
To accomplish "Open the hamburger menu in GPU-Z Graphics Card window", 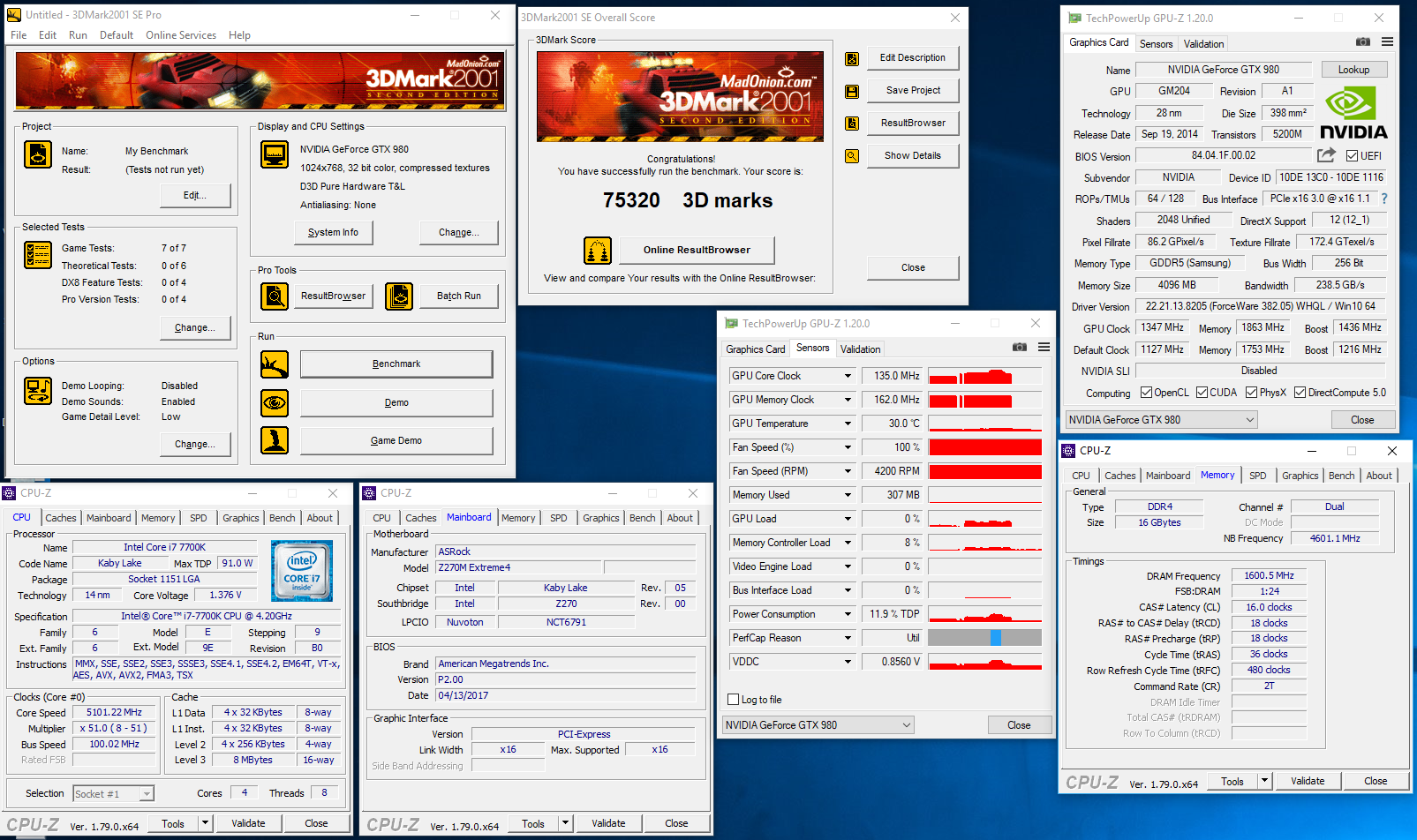I will click(x=1388, y=41).
